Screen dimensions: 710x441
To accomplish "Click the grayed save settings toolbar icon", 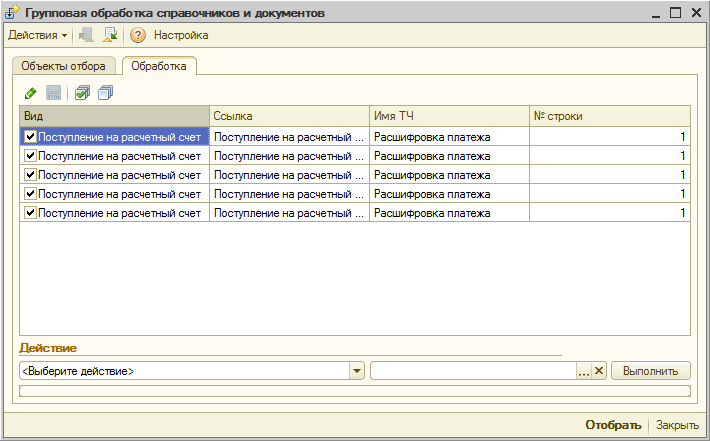I will (x=86, y=35).
